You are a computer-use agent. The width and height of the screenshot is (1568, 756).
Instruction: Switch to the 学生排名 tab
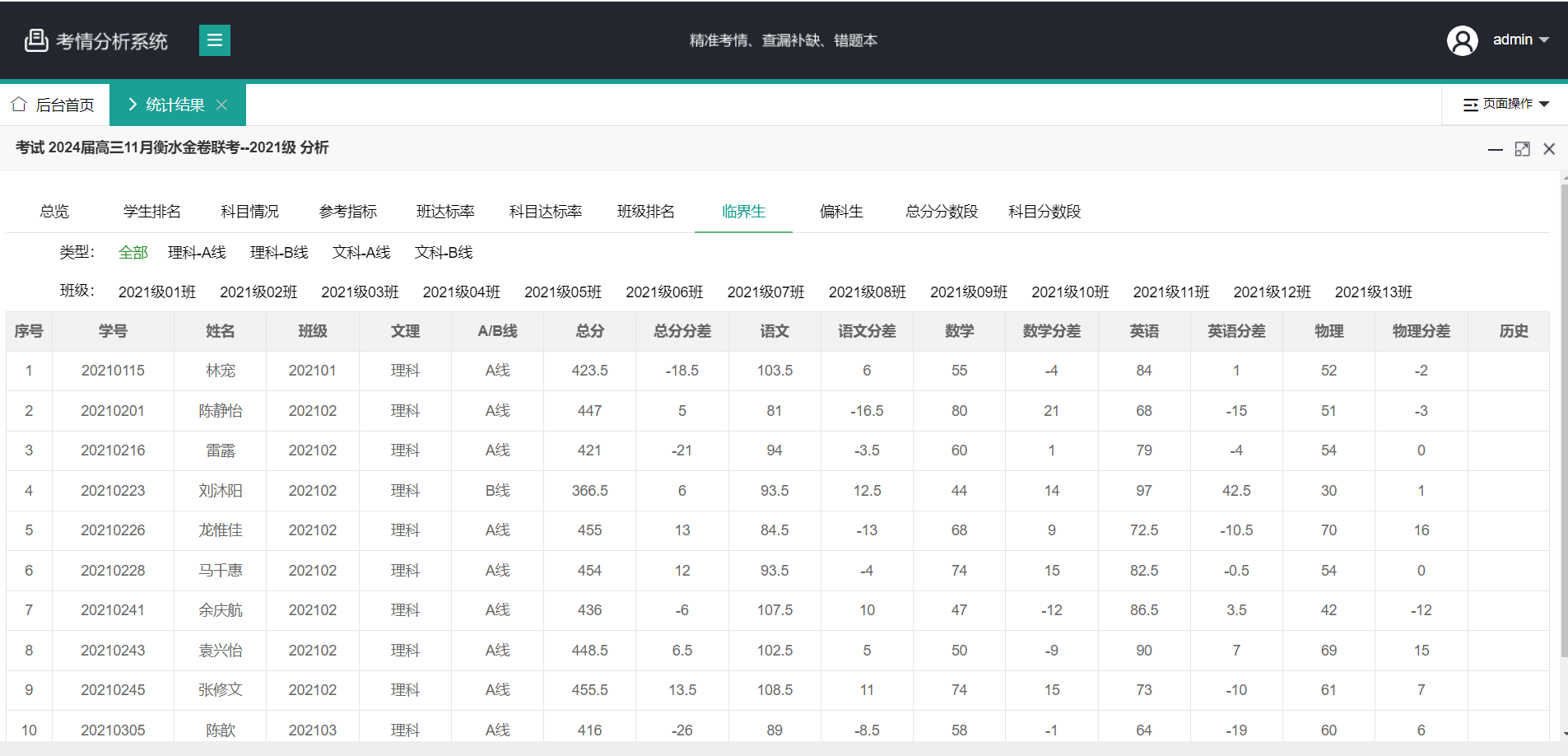pos(152,212)
